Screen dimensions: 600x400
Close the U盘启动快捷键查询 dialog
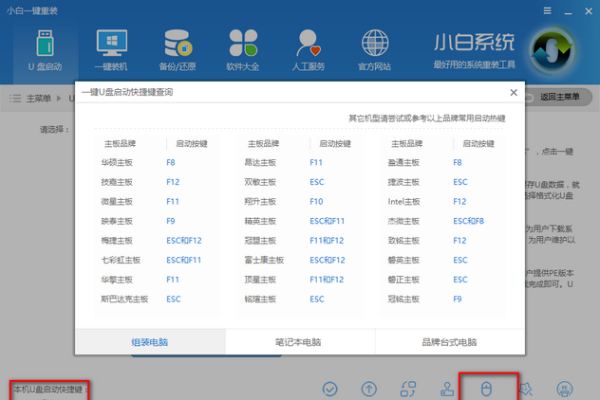(x=514, y=92)
